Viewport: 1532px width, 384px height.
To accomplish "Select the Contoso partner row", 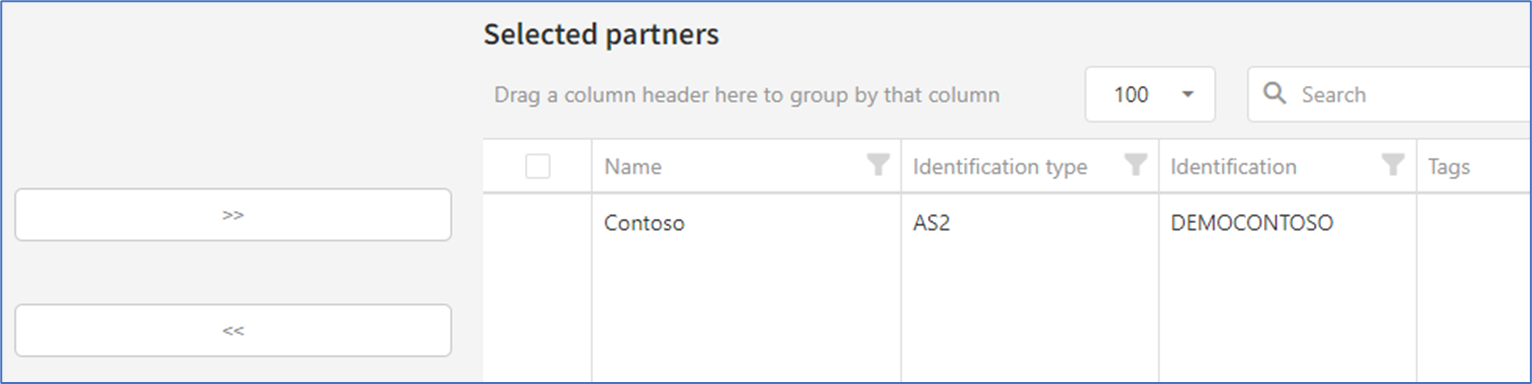I will tap(1007, 224).
